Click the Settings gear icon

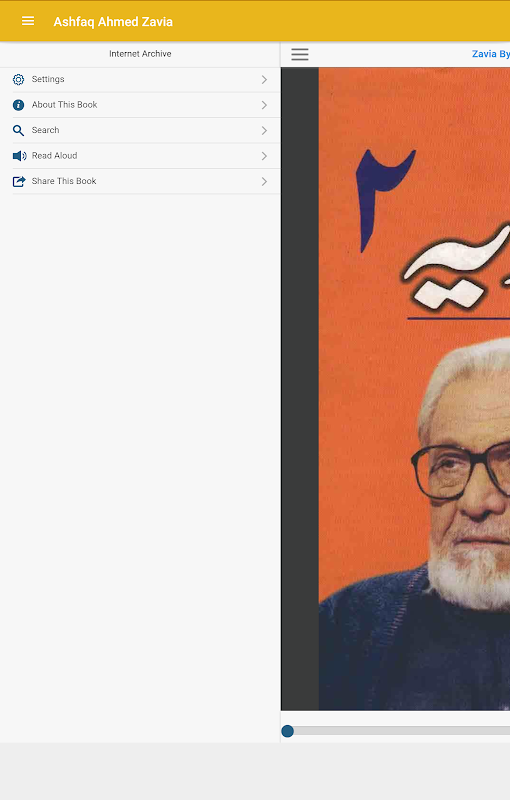(x=18, y=80)
